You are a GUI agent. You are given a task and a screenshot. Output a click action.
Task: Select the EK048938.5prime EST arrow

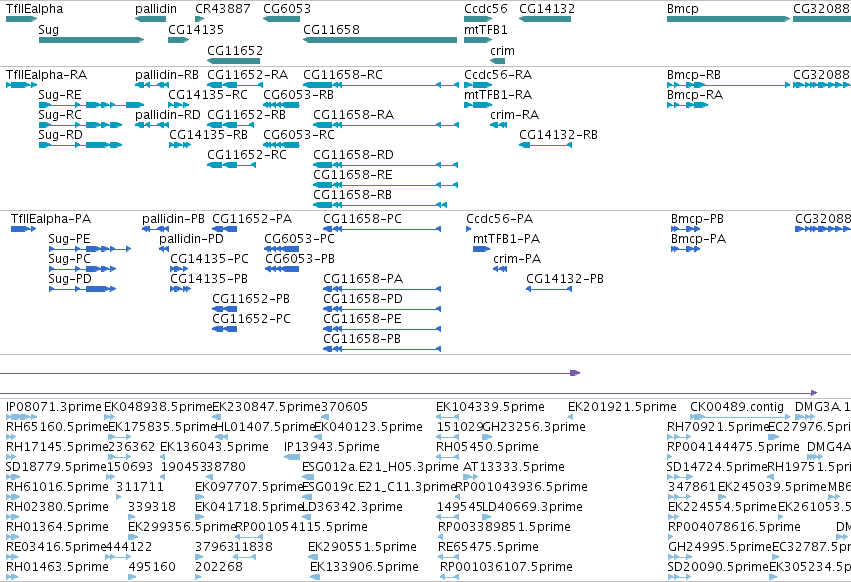coord(110,417)
